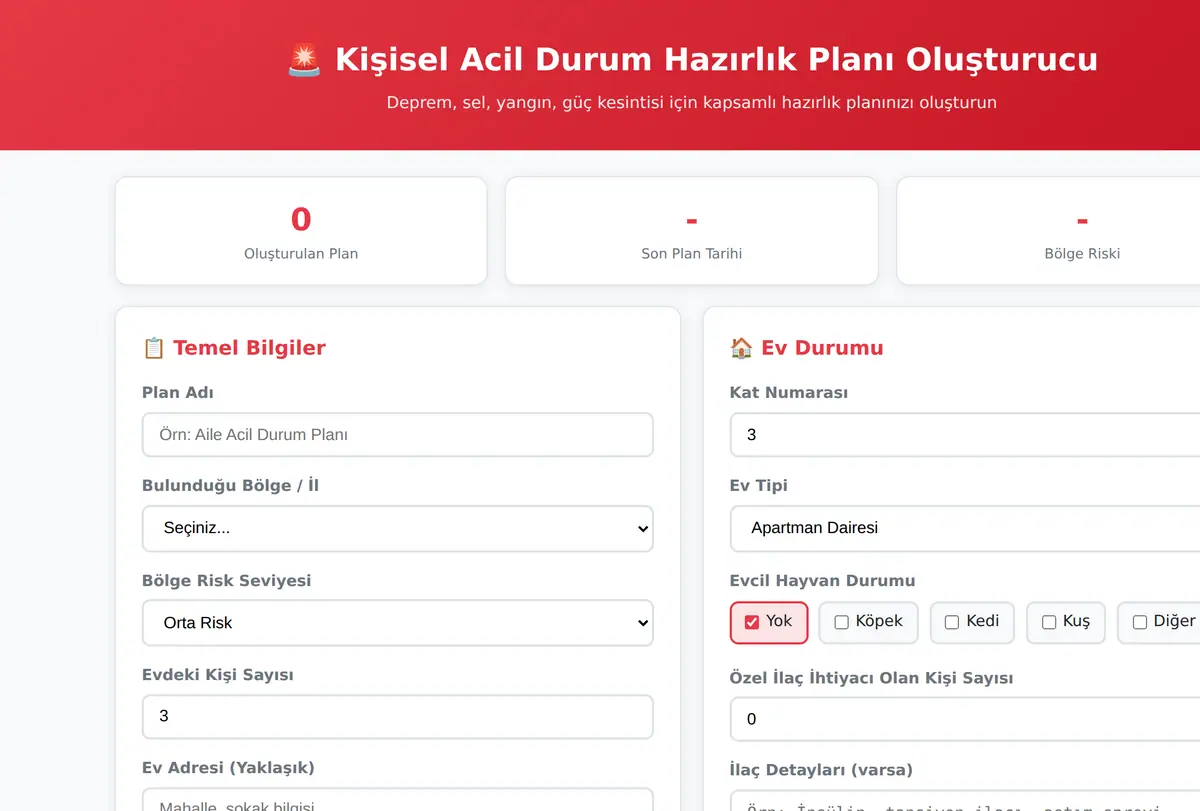Screen dimensions: 1200x811
Task: Click the clipboard icon beside Temel Bilgiler
Action: click(x=153, y=348)
